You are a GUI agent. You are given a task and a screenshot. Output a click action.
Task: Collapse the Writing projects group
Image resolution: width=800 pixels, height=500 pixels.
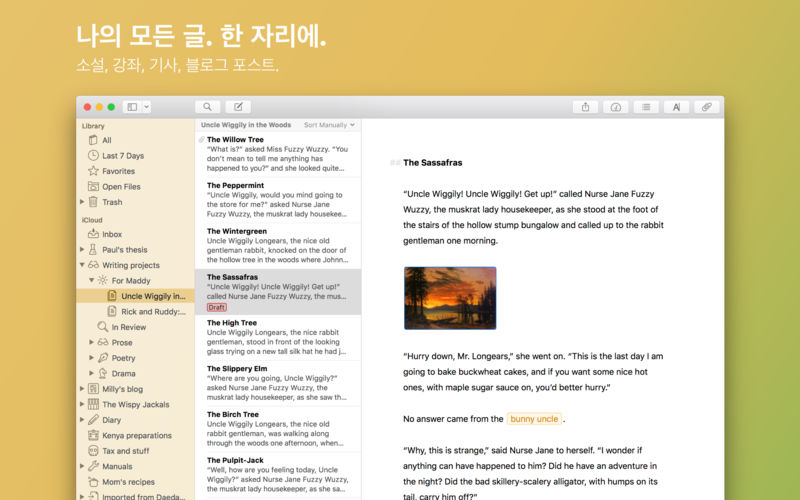click(82, 265)
